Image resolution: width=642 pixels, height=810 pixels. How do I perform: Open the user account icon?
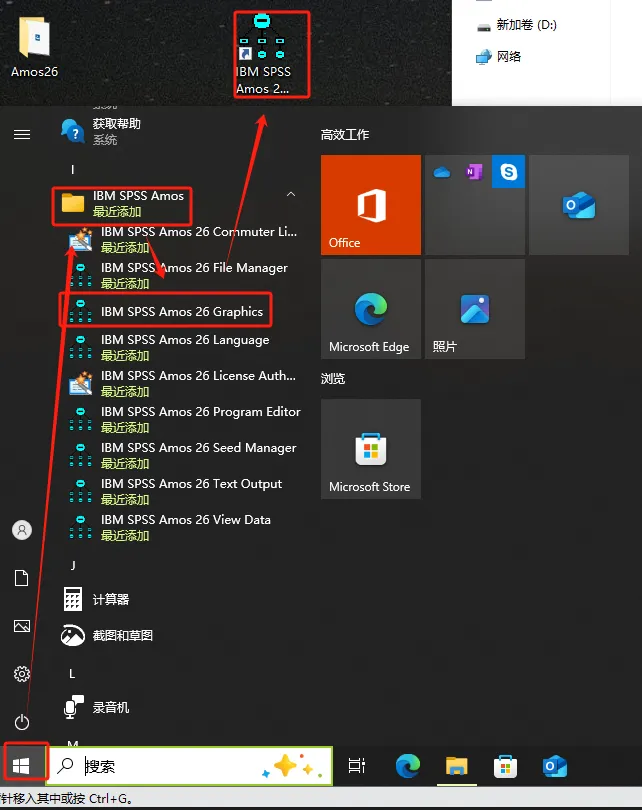[22, 530]
